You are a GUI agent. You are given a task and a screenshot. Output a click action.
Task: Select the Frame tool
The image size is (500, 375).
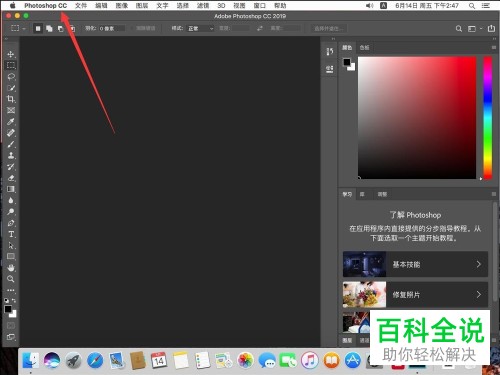pyautogui.click(x=11, y=110)
